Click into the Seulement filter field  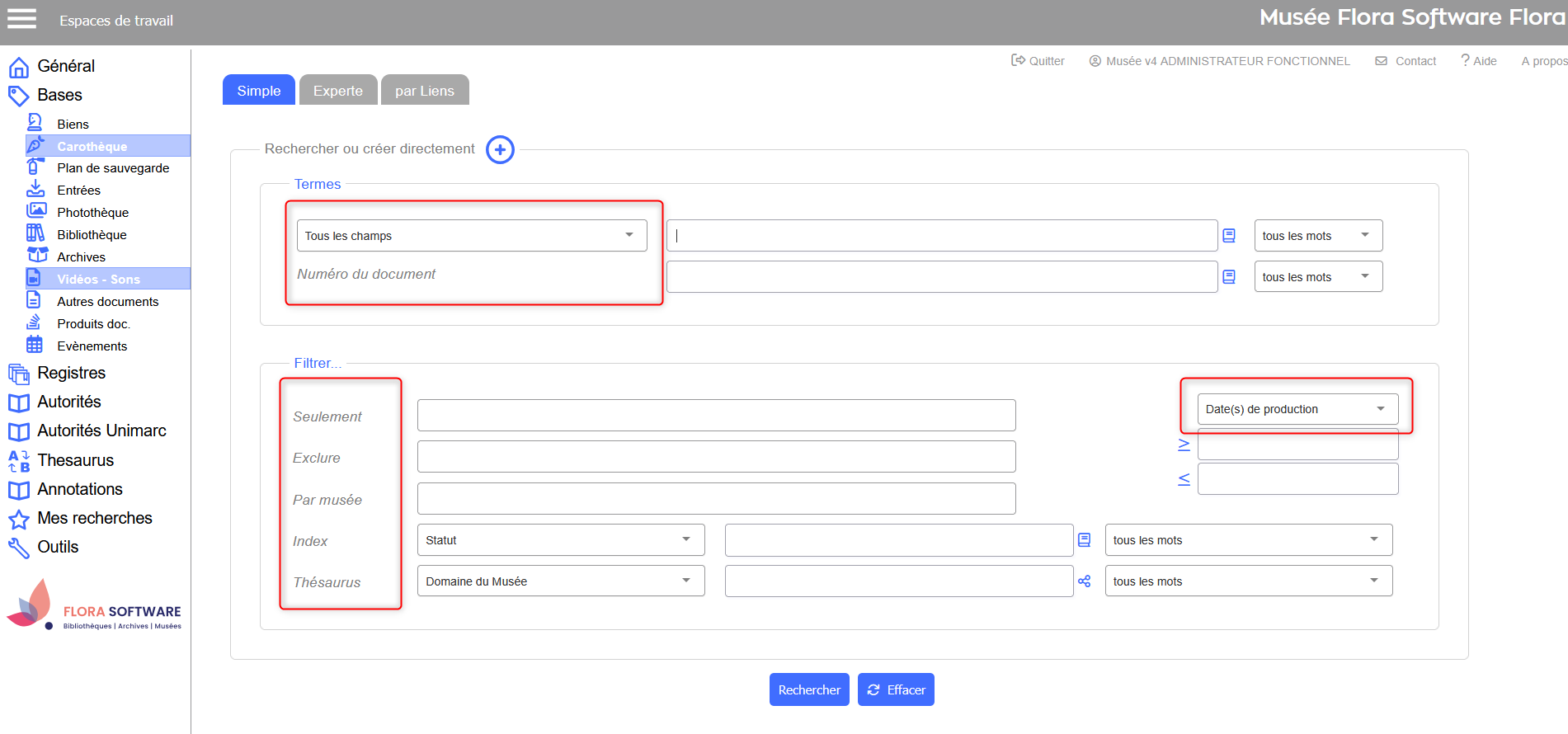coord(716,416)
